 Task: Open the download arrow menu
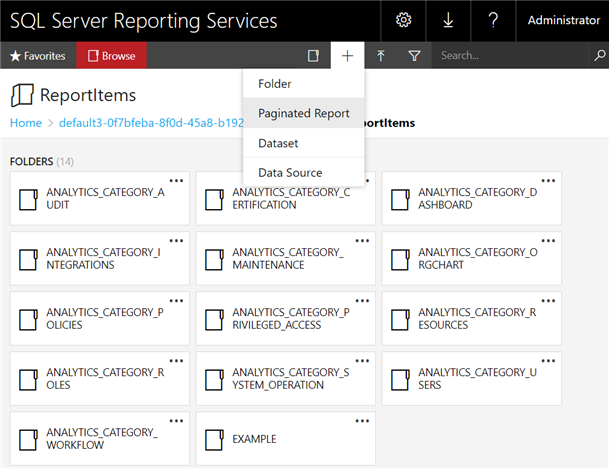448,20
